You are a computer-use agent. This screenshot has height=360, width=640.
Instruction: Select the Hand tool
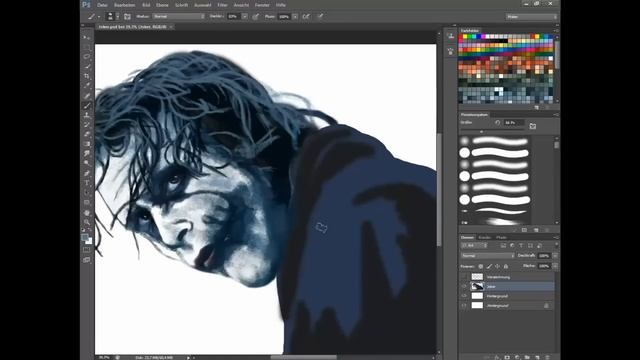(x=87, y=213)
